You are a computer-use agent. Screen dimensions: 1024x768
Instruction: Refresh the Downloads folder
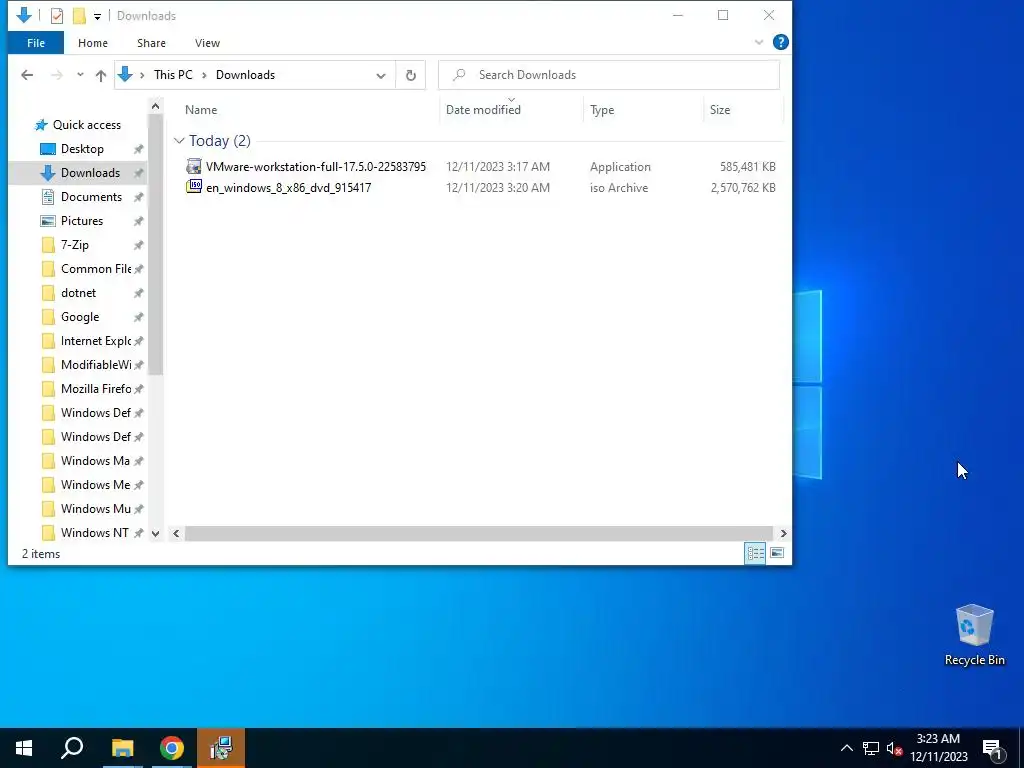(x=411, y=75)
